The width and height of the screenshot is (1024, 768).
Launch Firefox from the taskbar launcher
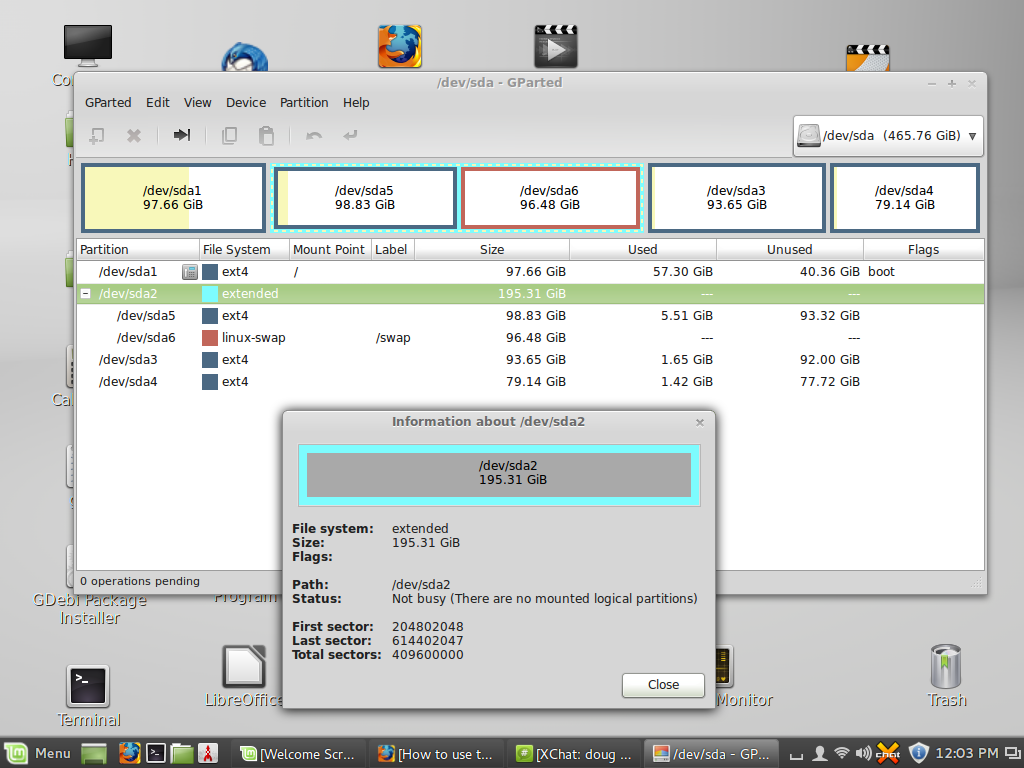(129, 754)
